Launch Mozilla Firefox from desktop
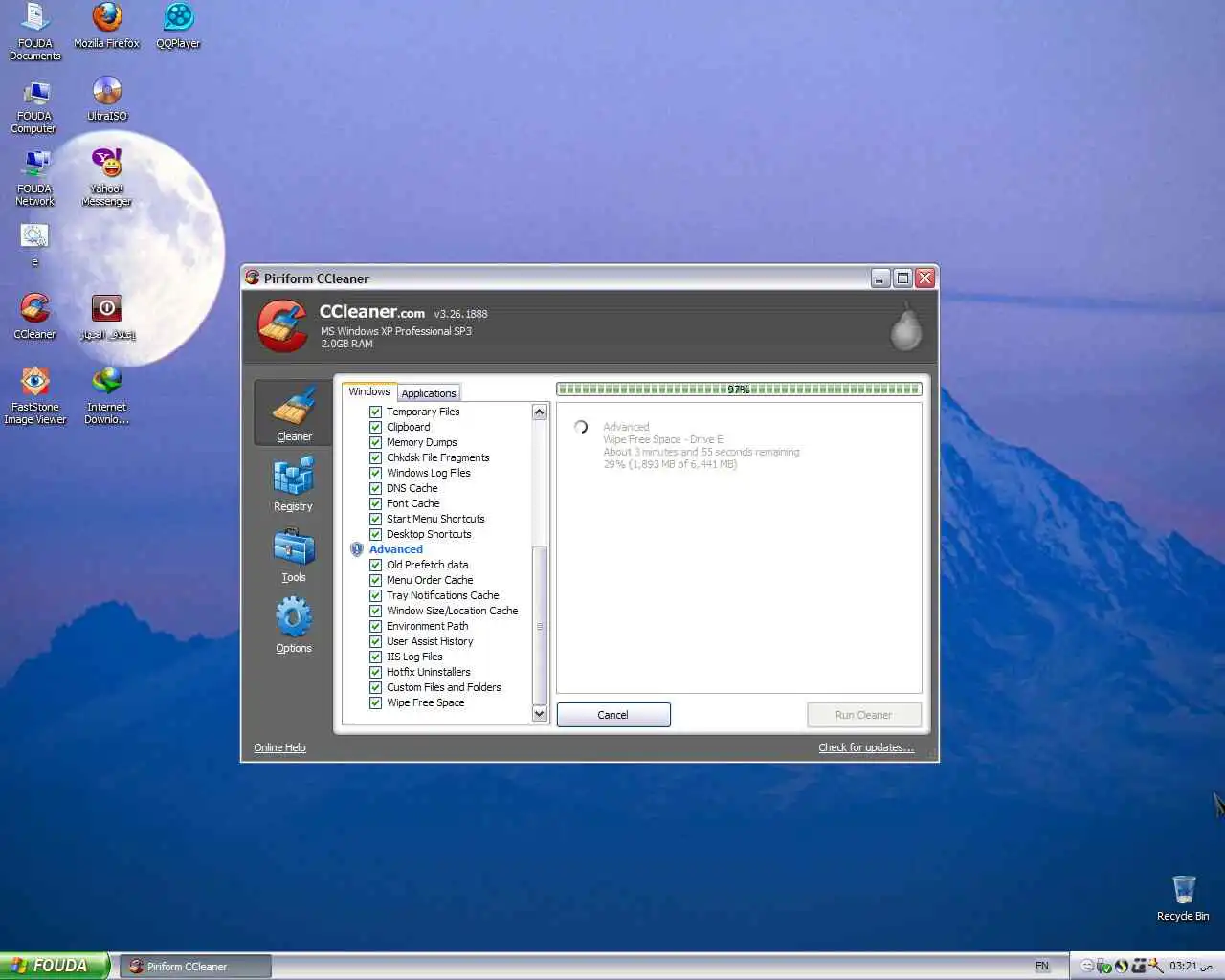The width and height of the screenshot is (1225, 980). pos(106,27)
